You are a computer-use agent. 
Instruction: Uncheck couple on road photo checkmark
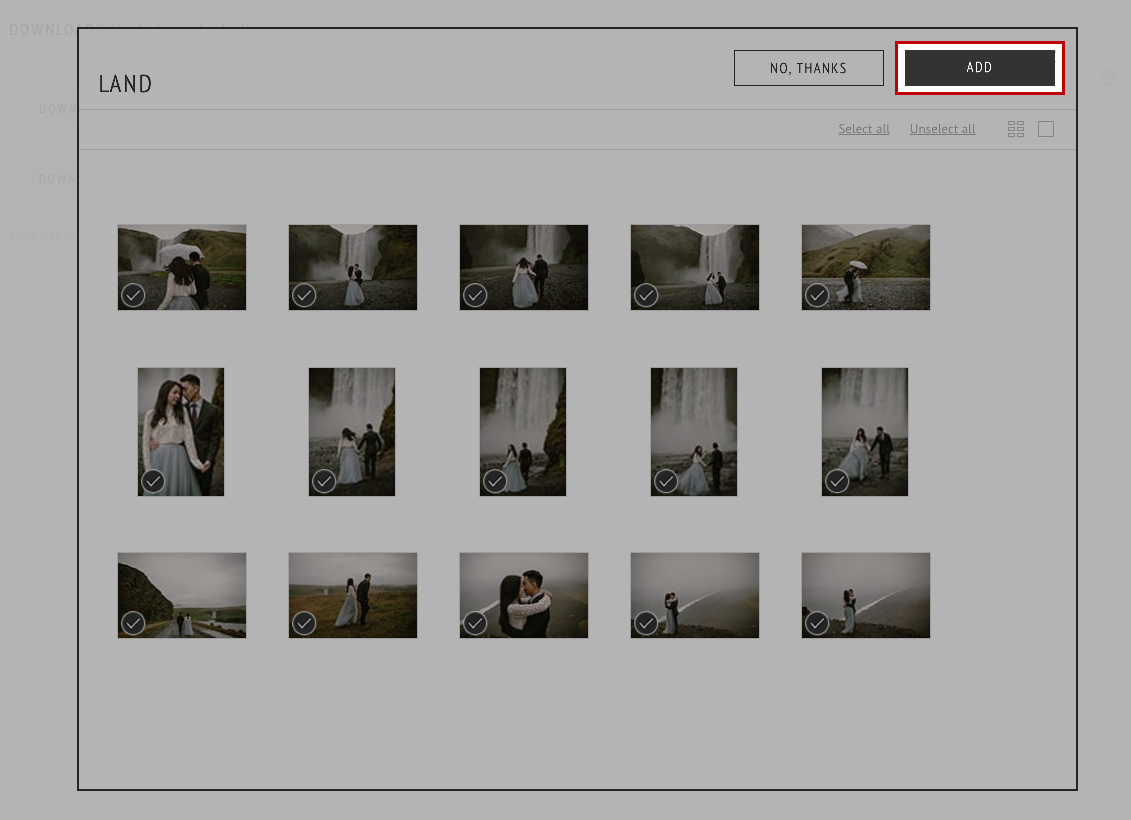(133, 623)
